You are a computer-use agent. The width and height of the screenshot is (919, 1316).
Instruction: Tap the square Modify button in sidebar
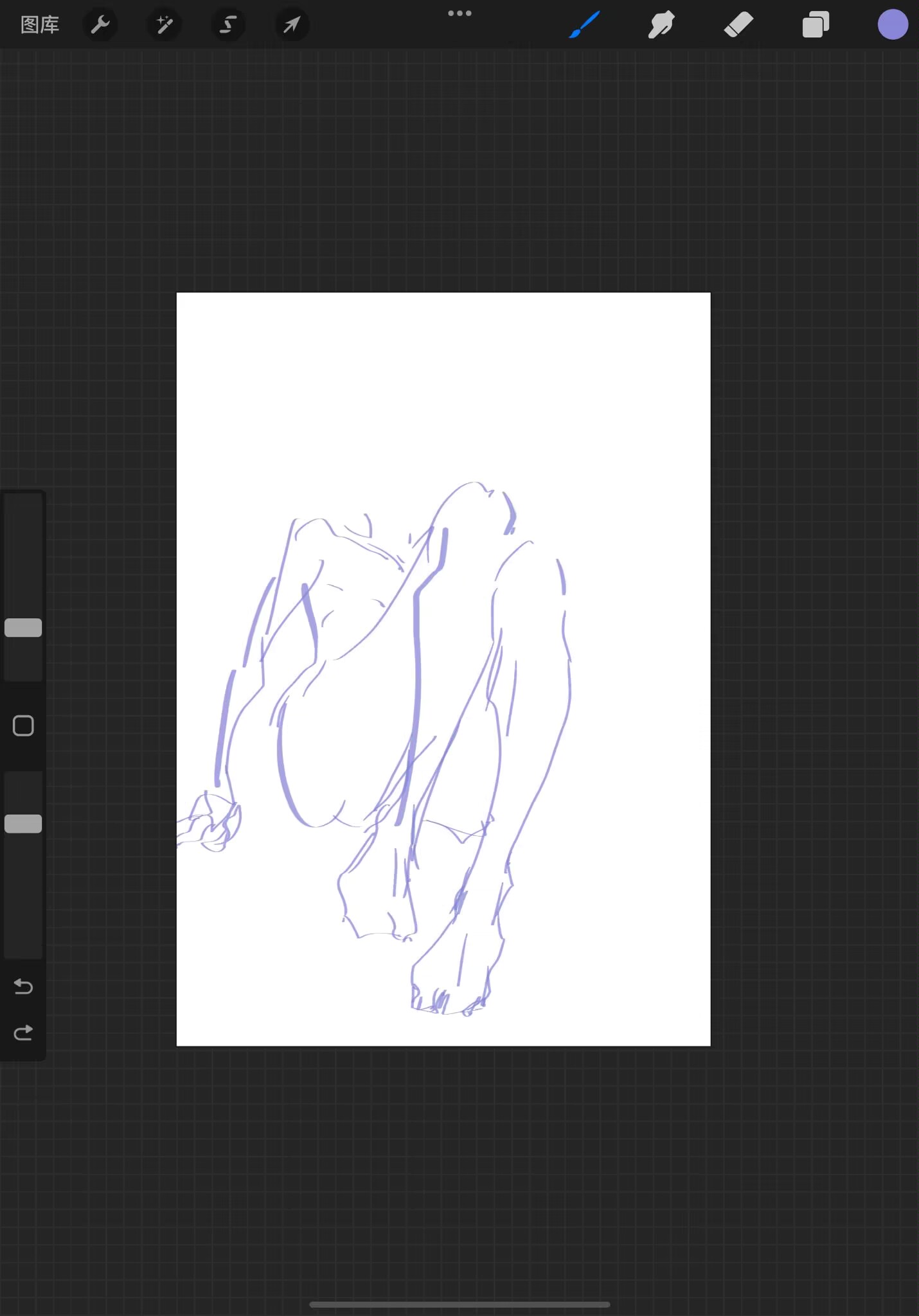click(x=23, y=726)
